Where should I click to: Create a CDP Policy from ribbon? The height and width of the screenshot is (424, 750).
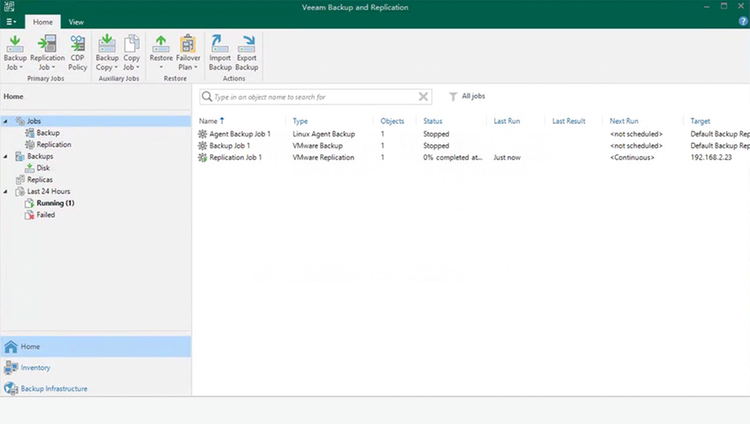pyautogui.click(x=77, y=53)
